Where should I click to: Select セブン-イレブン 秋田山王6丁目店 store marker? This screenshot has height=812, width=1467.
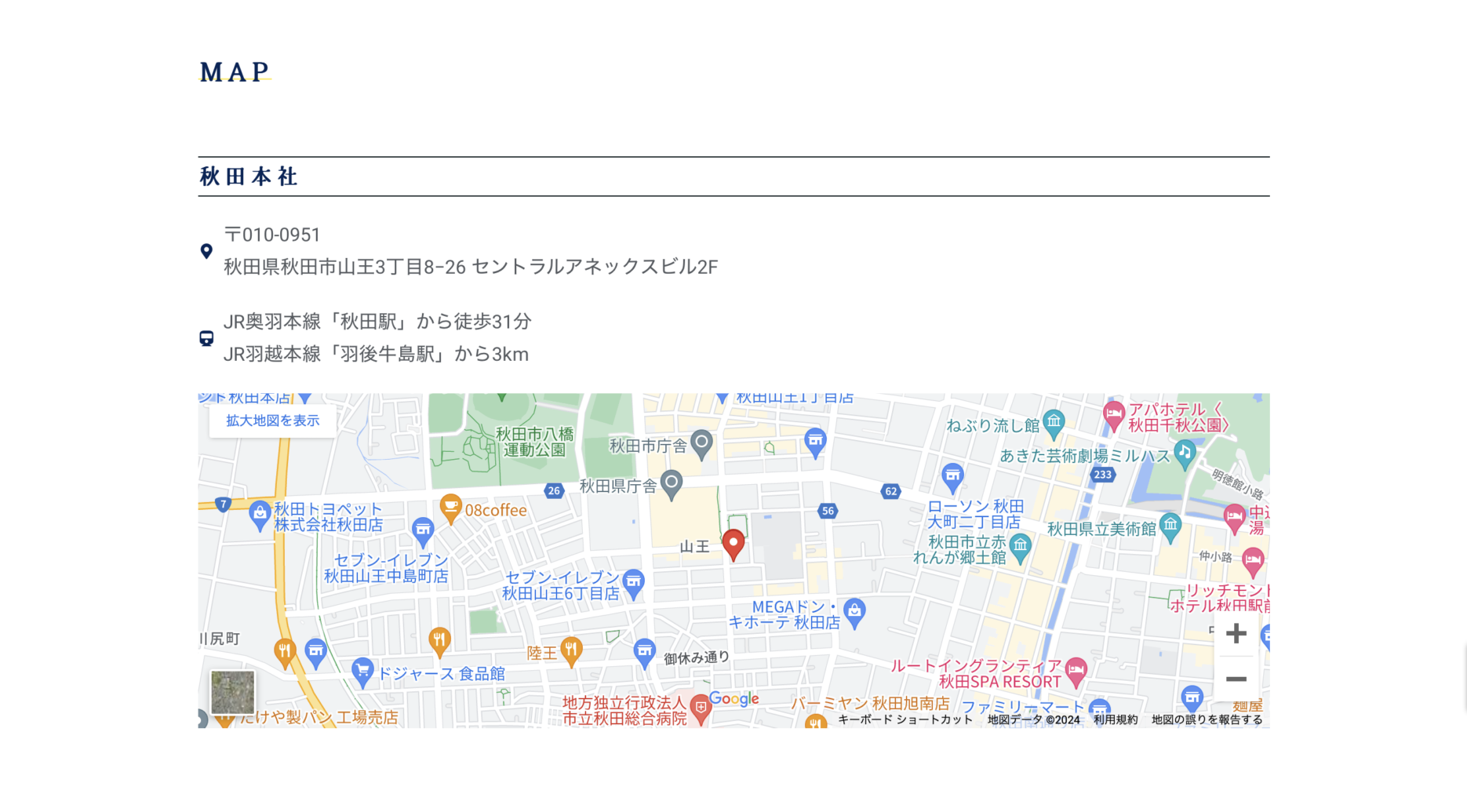point(633,584)
